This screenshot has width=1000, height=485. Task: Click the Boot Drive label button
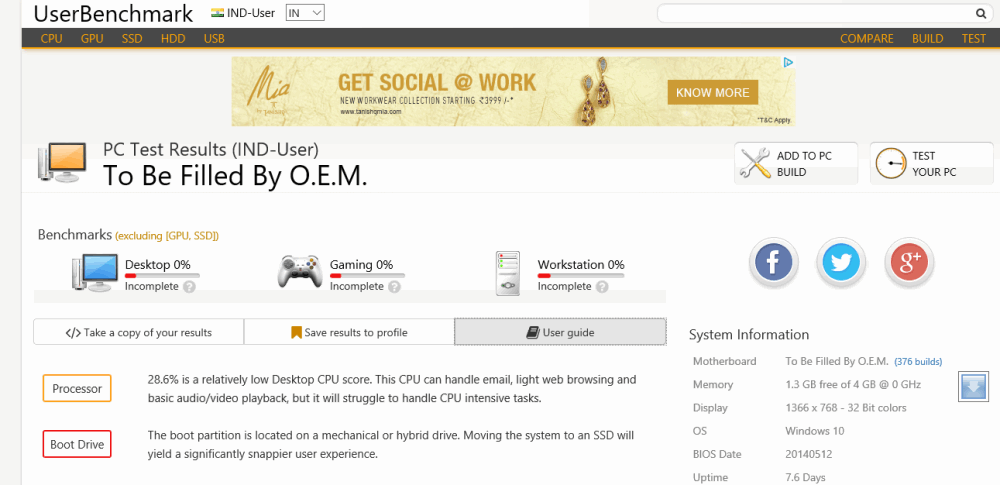point(77,444)
